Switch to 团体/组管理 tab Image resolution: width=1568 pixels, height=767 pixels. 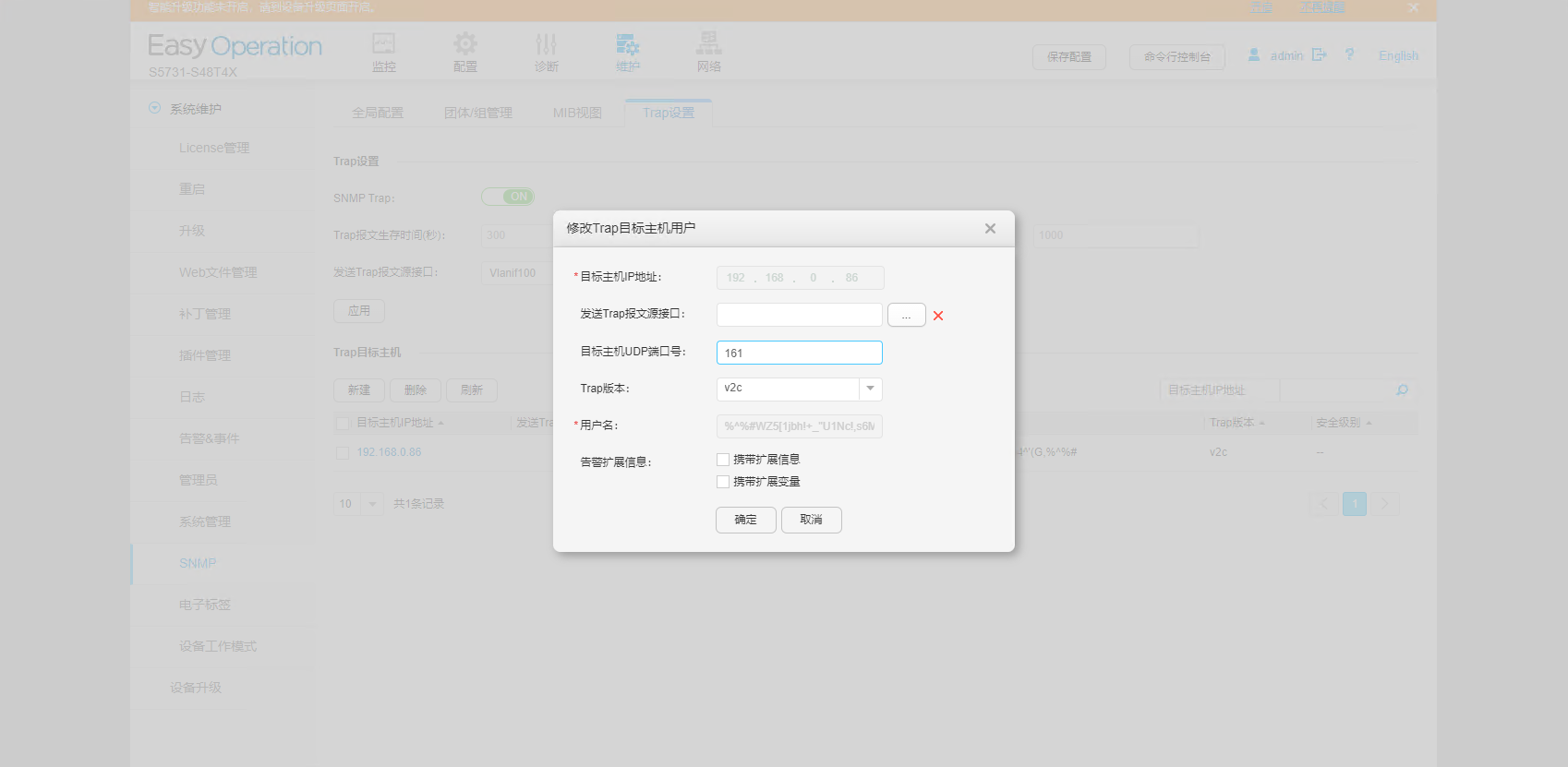click(x=478, y=113)
